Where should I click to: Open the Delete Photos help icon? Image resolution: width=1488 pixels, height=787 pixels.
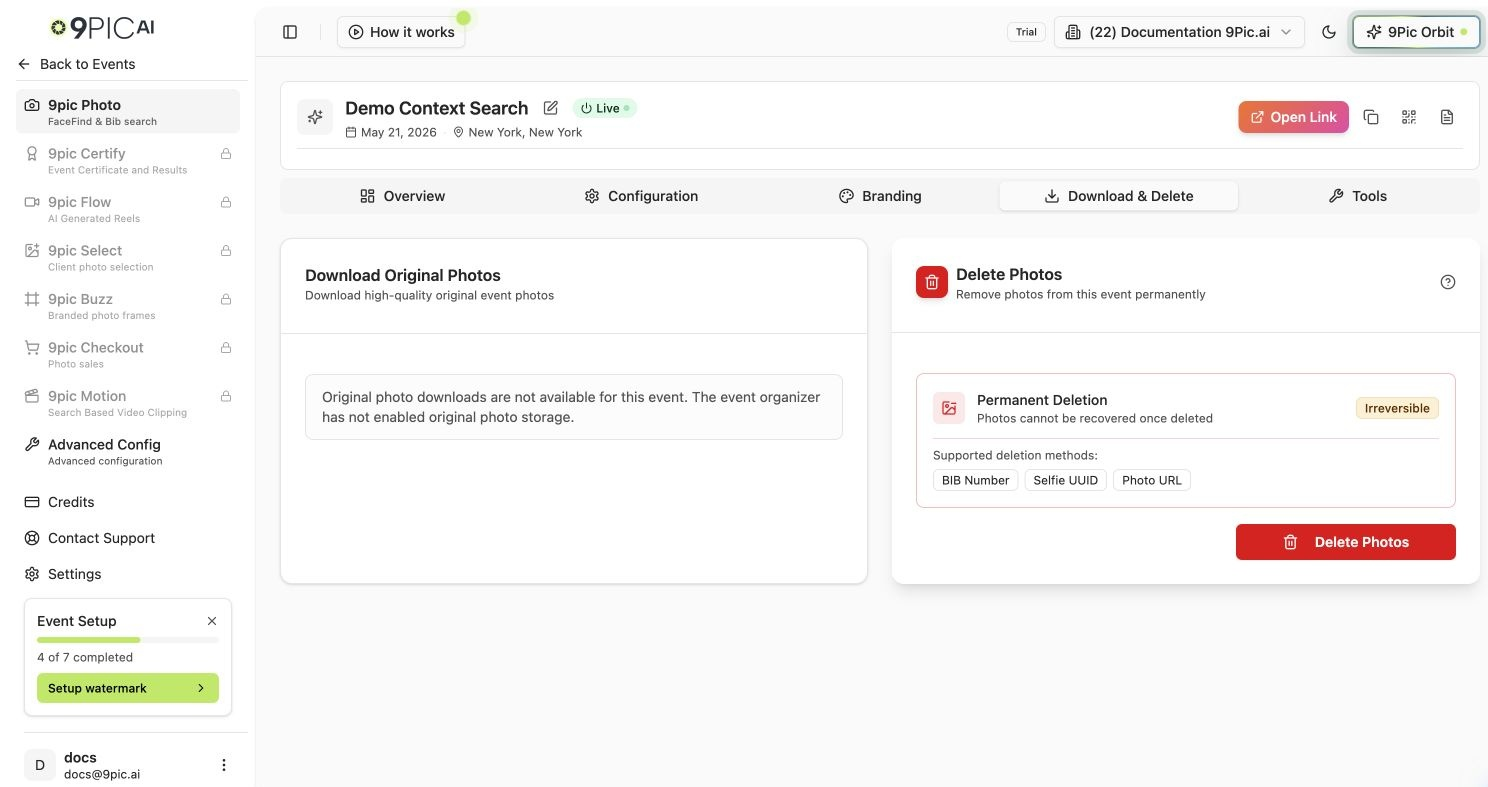1447,282
